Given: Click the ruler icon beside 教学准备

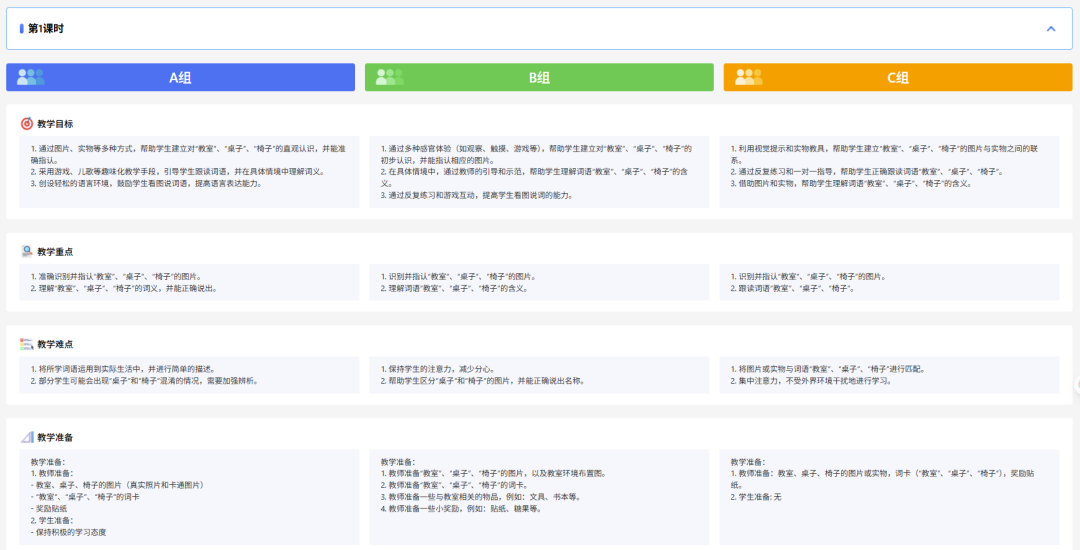Looking at the screenshot, I should point(27,436).
